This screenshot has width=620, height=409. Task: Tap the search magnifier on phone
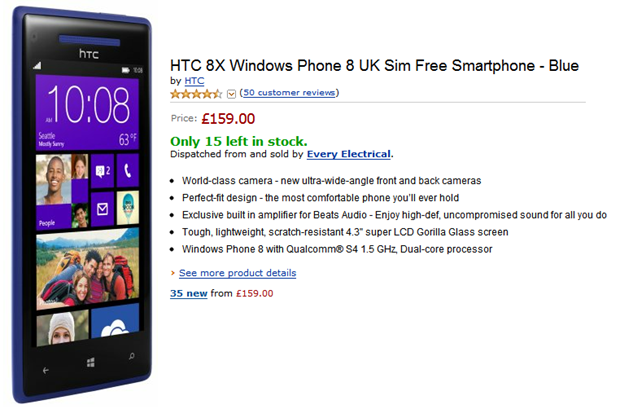click(x=131, y=356)
